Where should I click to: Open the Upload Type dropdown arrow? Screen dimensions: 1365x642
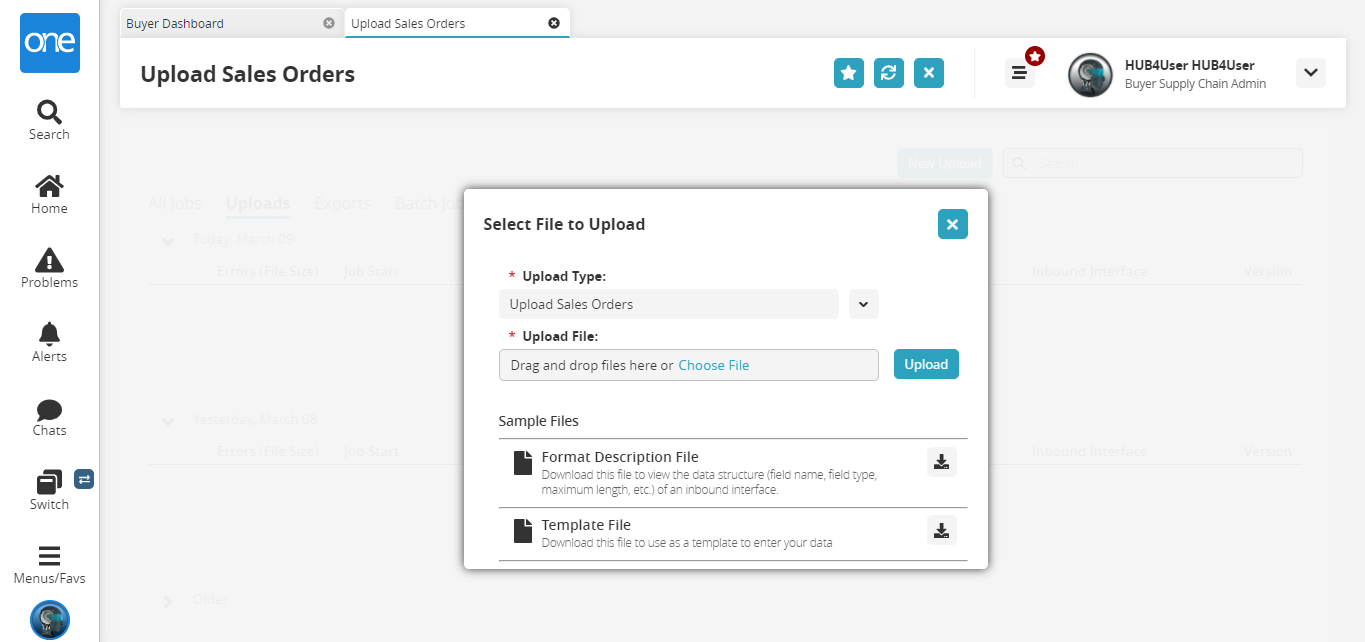[x=863, y=304]
